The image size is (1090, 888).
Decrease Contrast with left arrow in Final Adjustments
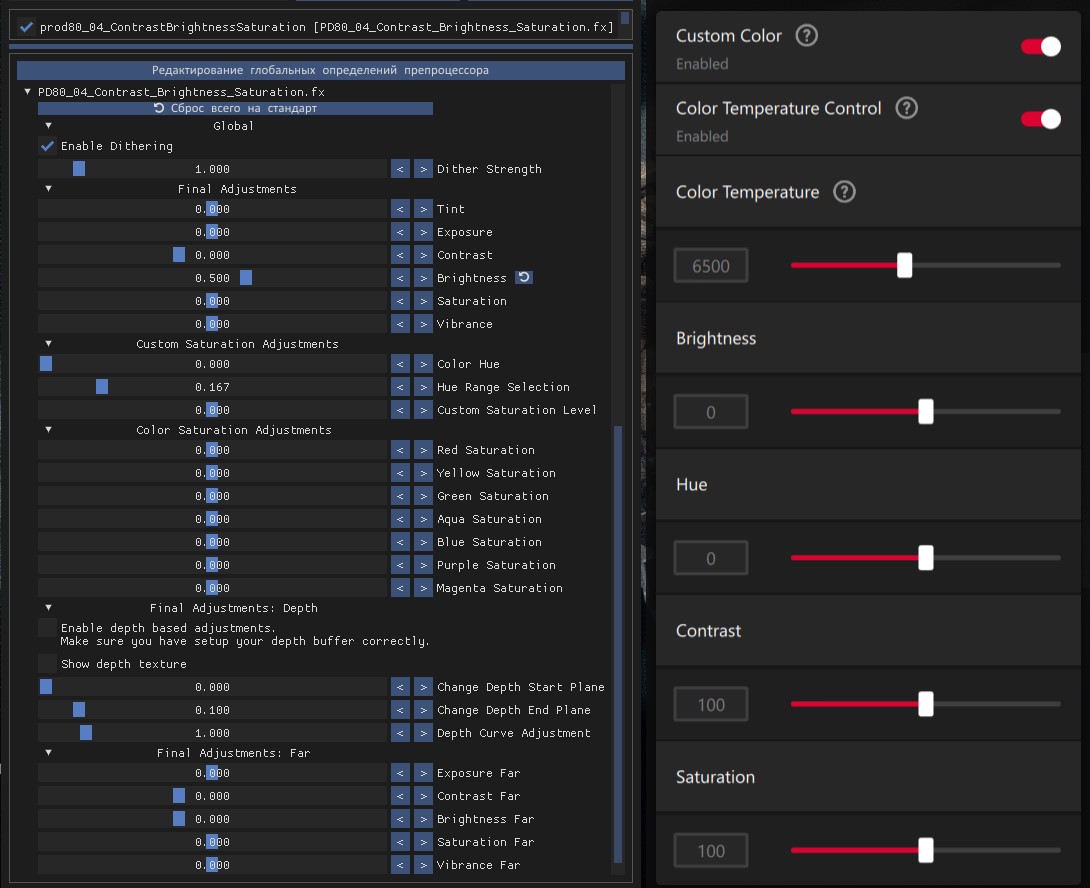[400, 255]
